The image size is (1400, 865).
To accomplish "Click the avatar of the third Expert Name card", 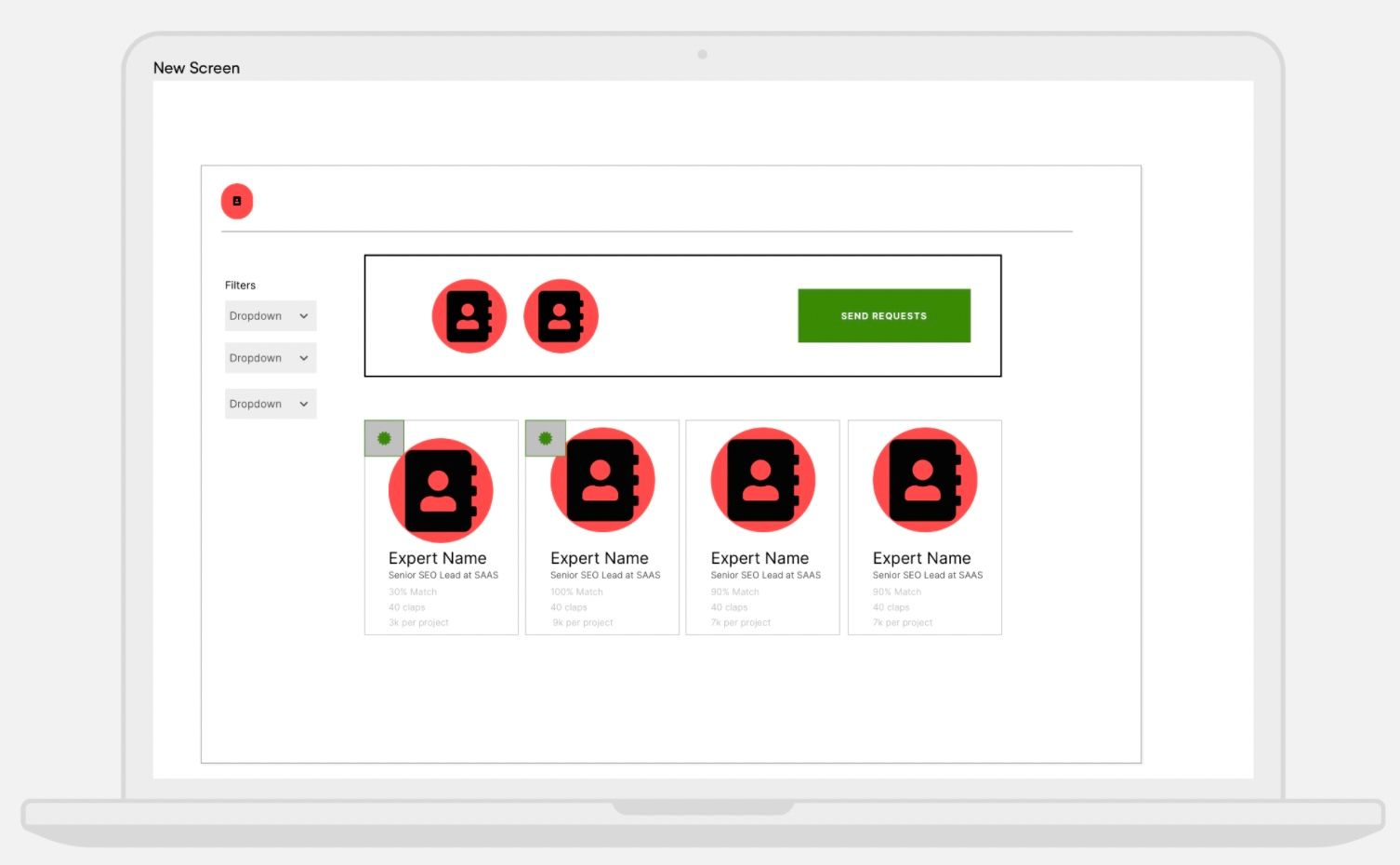I will [763, 479].
